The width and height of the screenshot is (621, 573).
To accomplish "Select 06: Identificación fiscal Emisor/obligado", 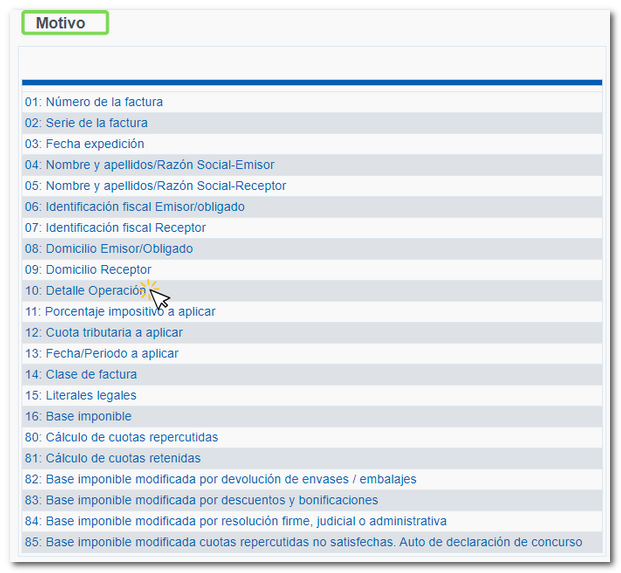I will [135, 207].
